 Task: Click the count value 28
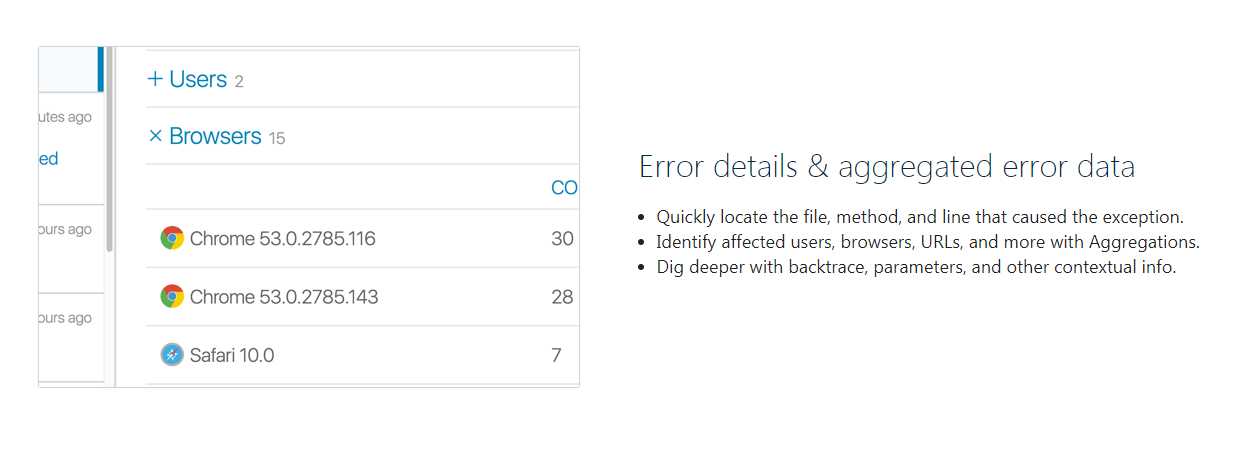pyautogui.click(x=562, y=297)
